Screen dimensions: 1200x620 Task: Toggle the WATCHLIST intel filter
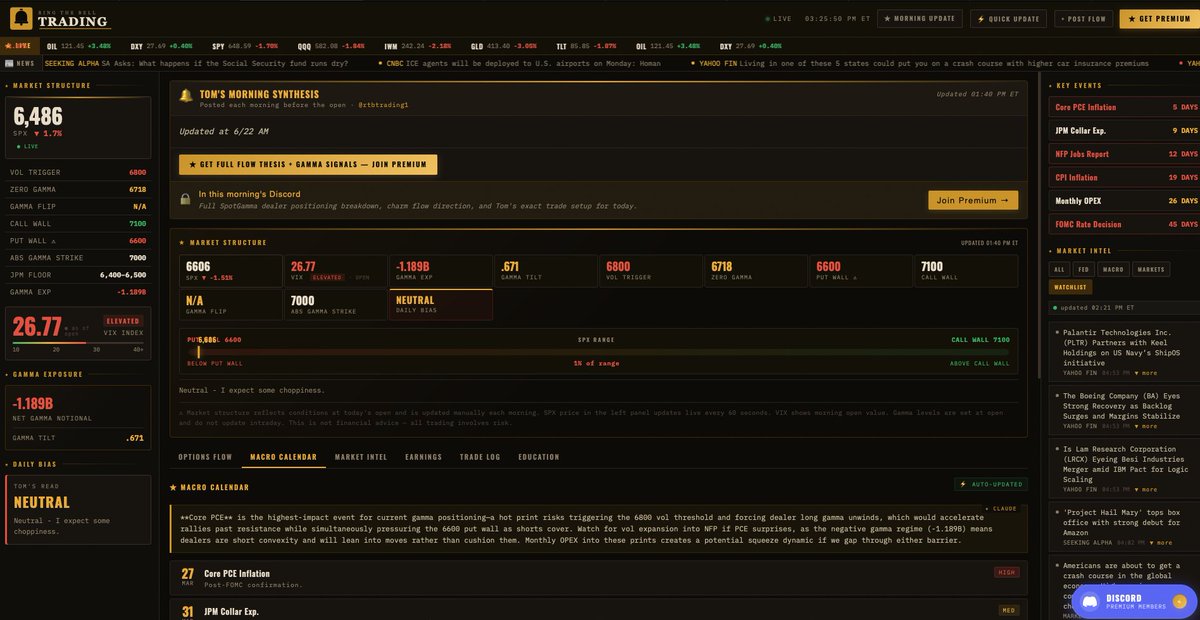[x=1069, y=287]
